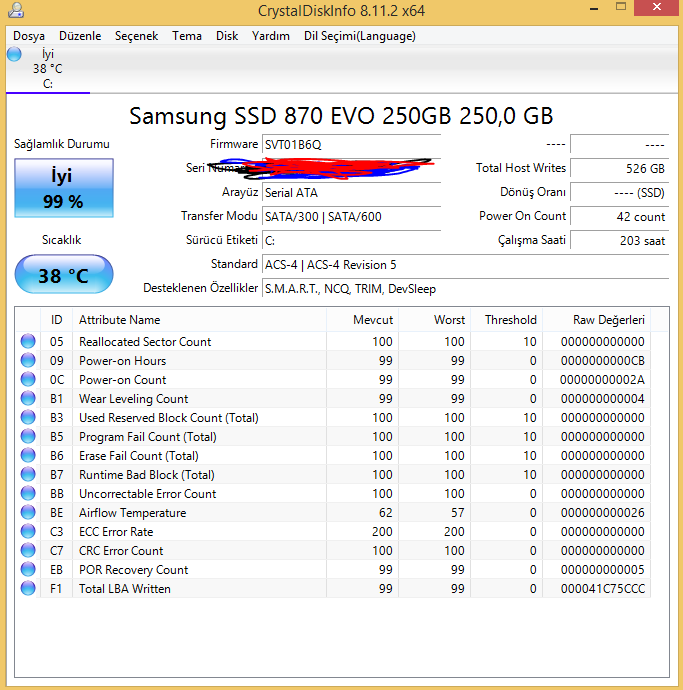Click the Worst column header
The image size is (683, 690).
tap(435, 320)
